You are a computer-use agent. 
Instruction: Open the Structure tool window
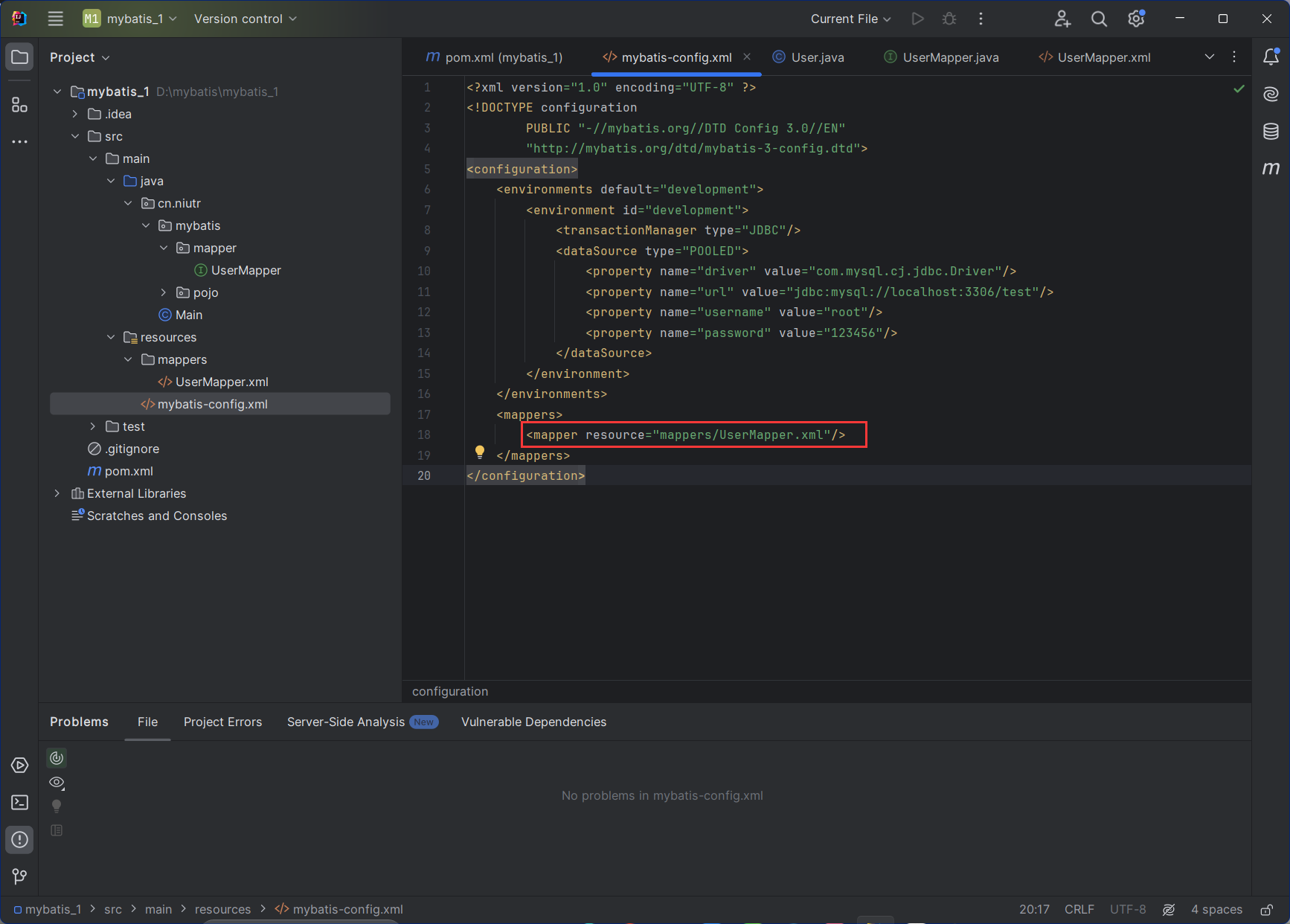click(19, 105)
